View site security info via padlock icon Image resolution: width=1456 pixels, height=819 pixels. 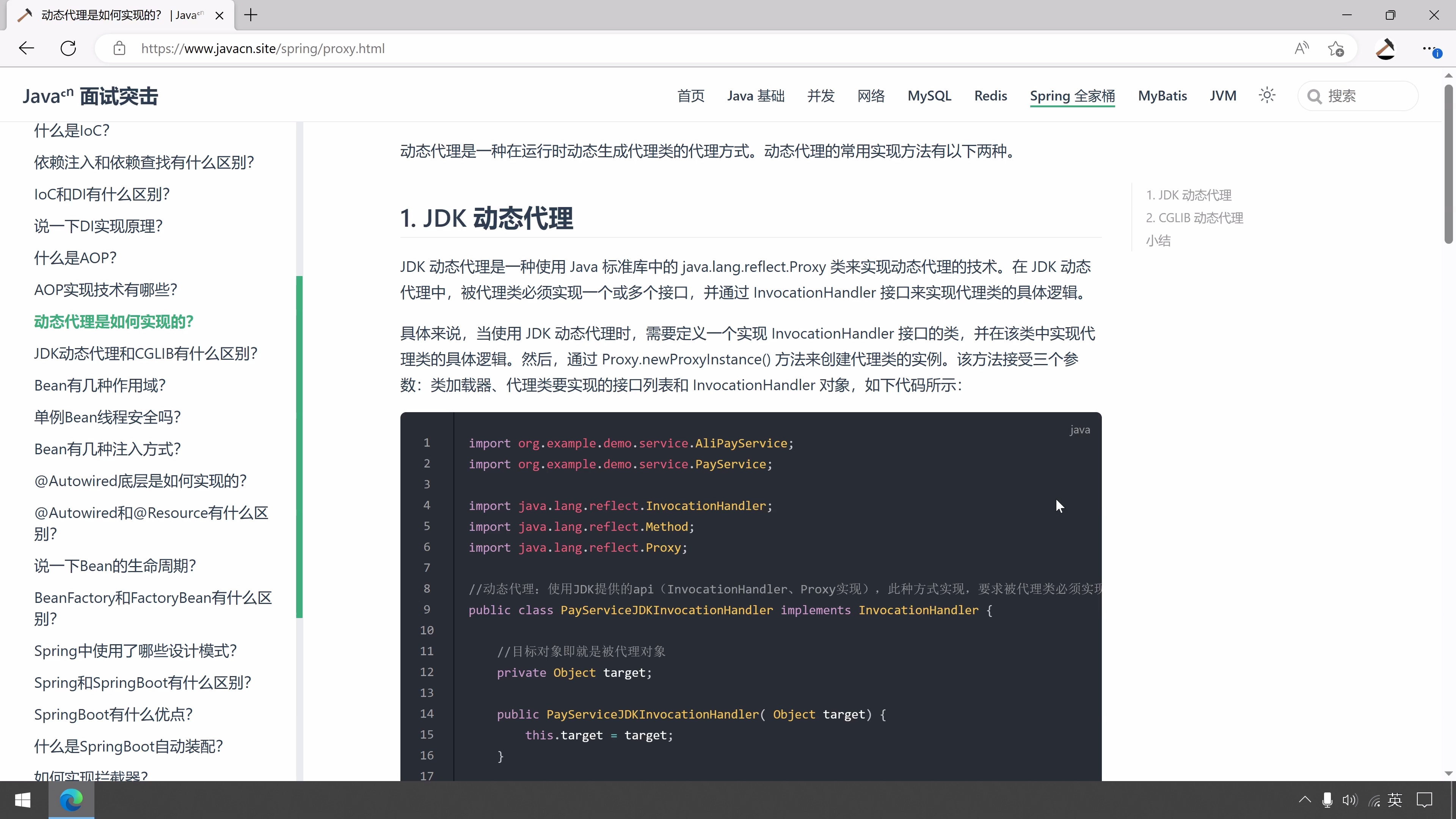tap(119, 48)
